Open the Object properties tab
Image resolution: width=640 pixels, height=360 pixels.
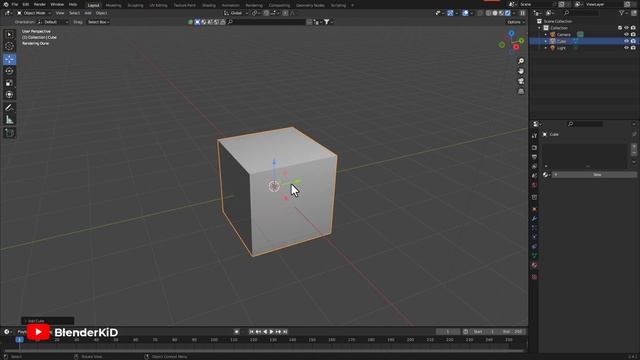point(534,209)
